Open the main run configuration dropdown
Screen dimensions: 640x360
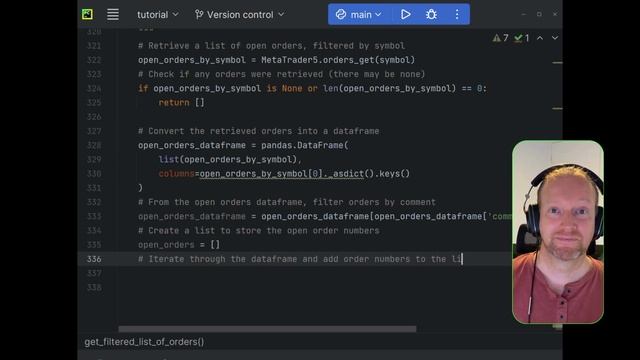(358, 15)
